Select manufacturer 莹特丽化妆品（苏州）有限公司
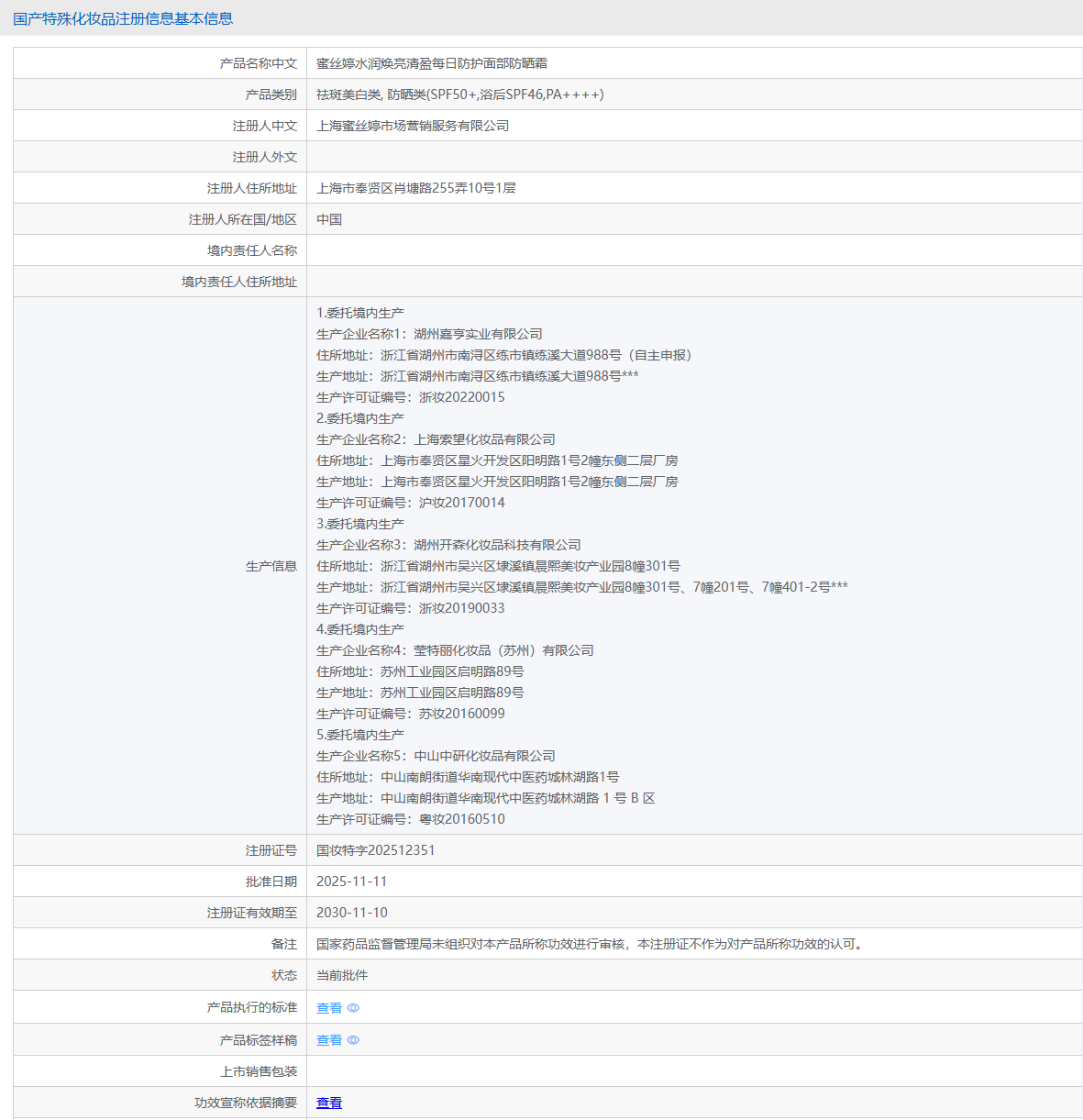 (504, 650)
